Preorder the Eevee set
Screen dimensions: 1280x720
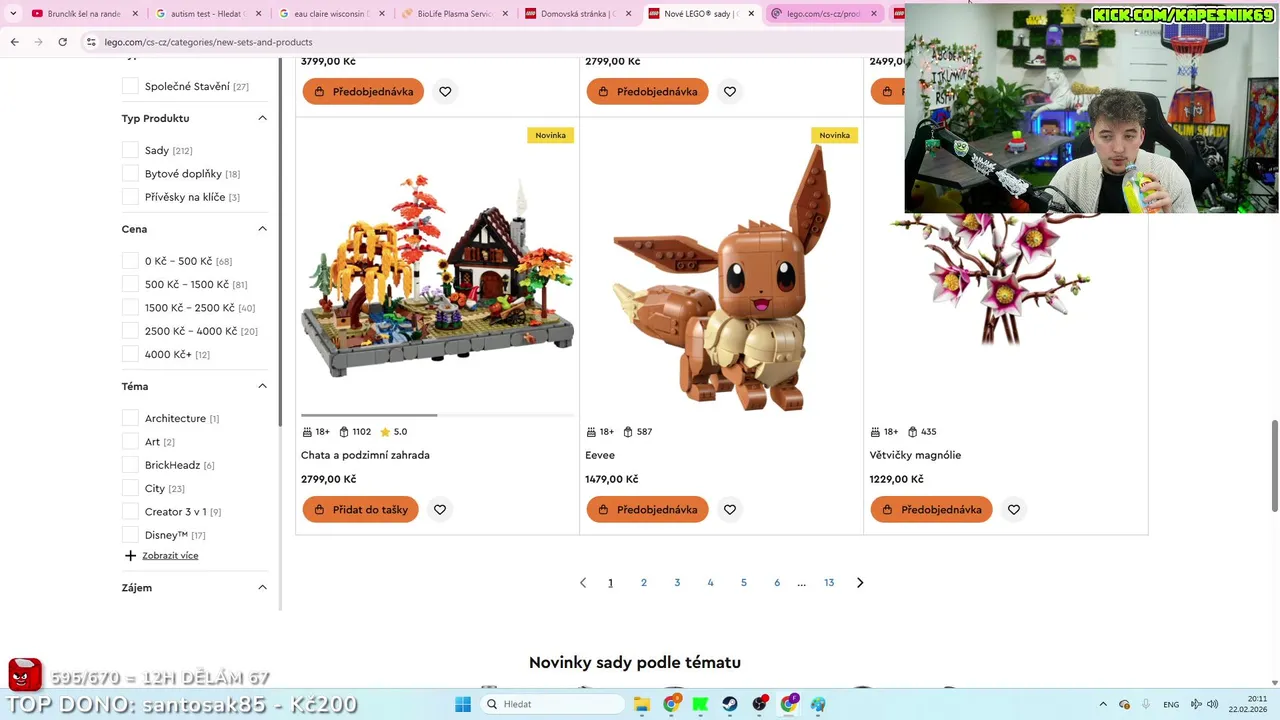(x=647, y=510)
